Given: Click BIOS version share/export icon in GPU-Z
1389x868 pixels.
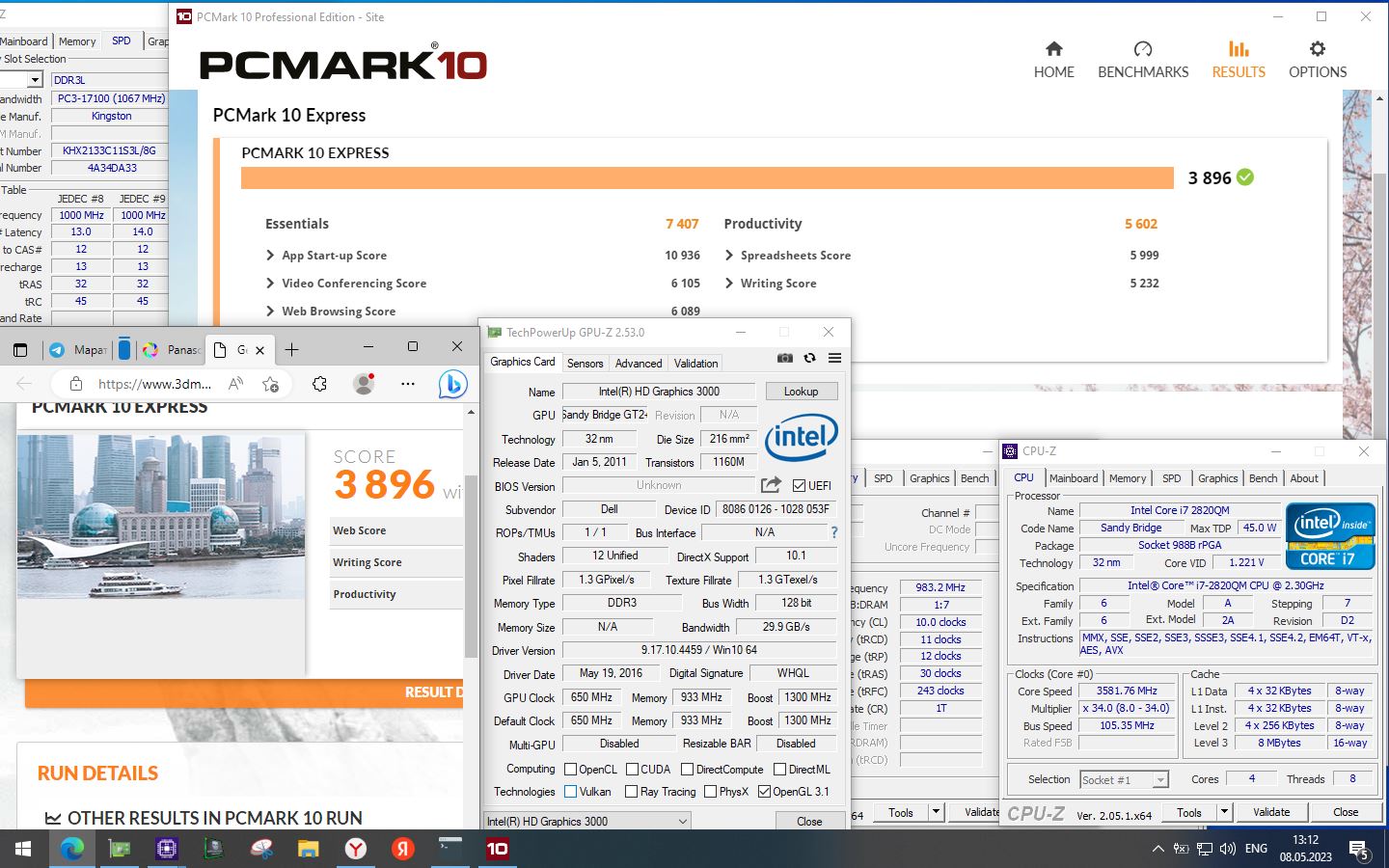Looking at the screenshot, I should (x=771, y=485).
